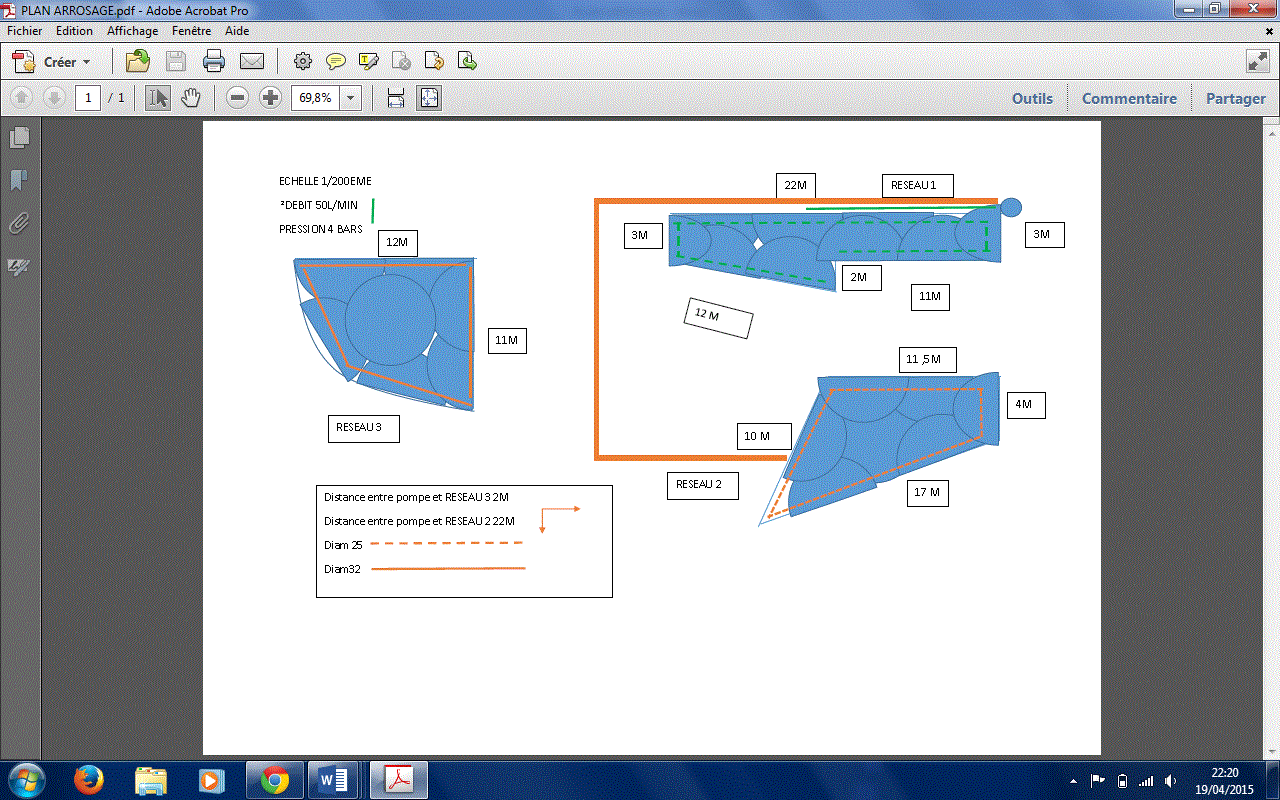Open the Affichage menu
This screenshot has height=800, width=1280.
click(133, 31)
